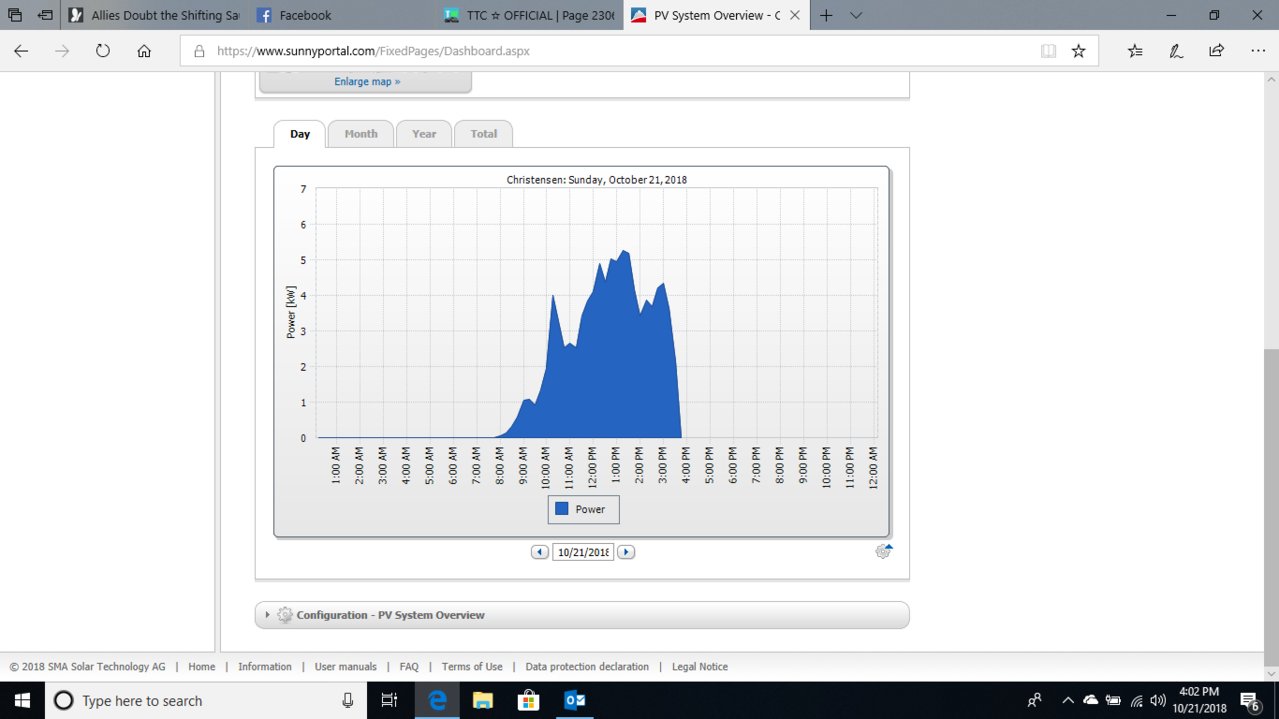Close the PV System Overview tab
Screen dimensions: 1279x719
[x=797, y=15]
